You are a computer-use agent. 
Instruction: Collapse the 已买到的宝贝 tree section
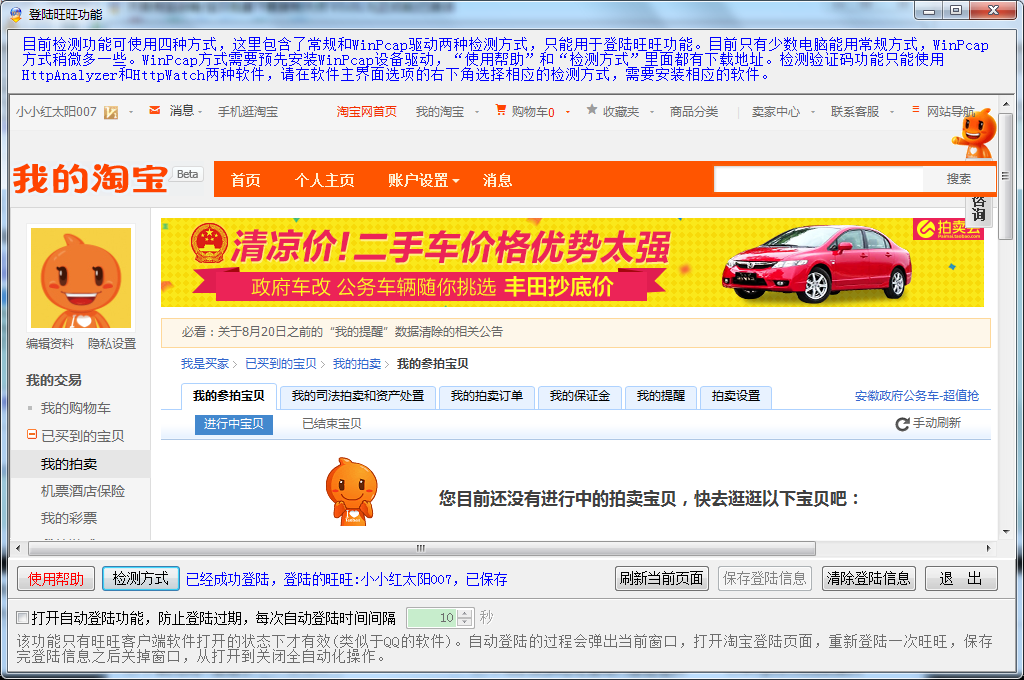(32, 436)
